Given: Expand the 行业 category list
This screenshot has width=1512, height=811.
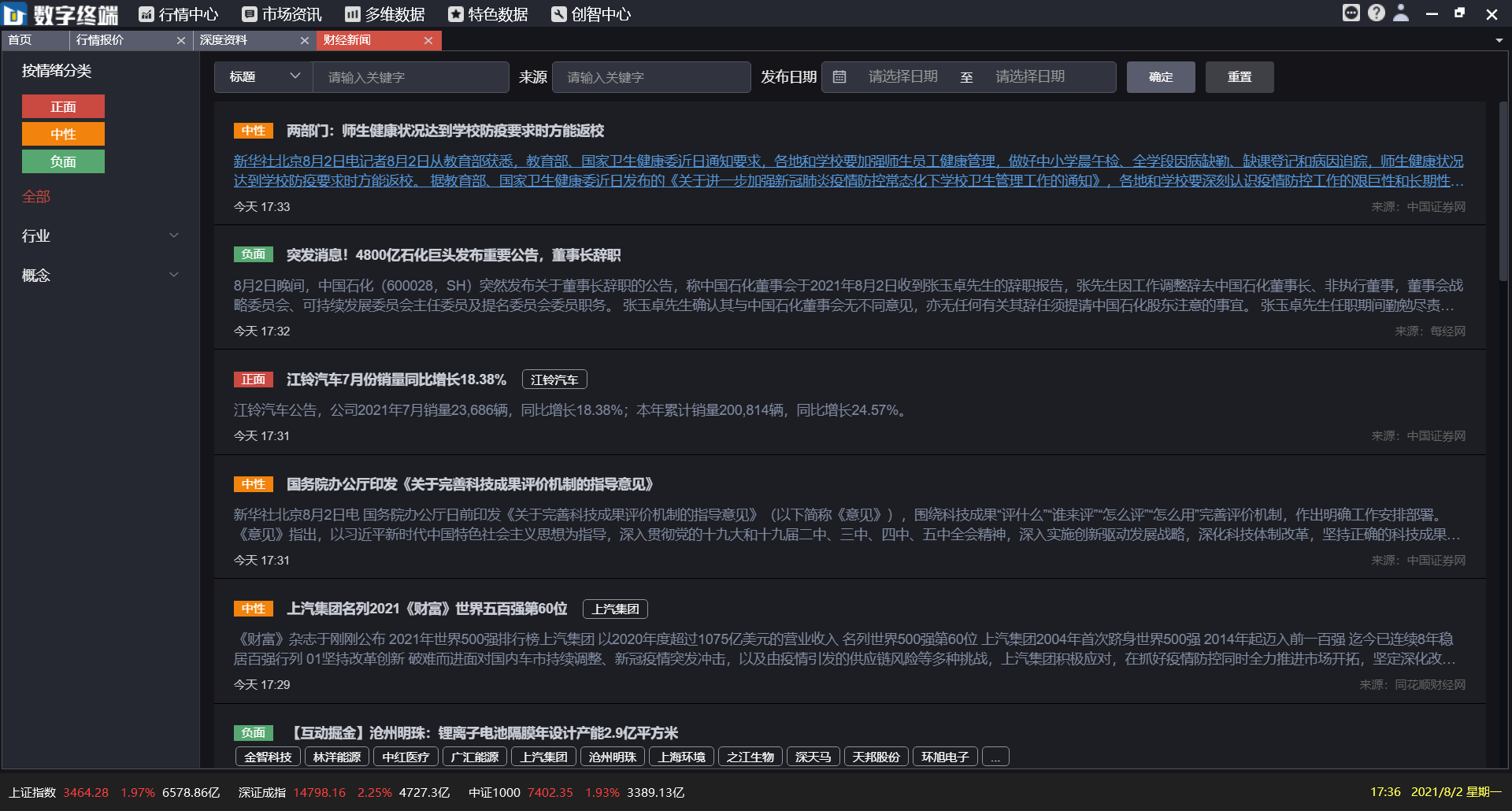Looking at the screenshot, I should [100, 235].
